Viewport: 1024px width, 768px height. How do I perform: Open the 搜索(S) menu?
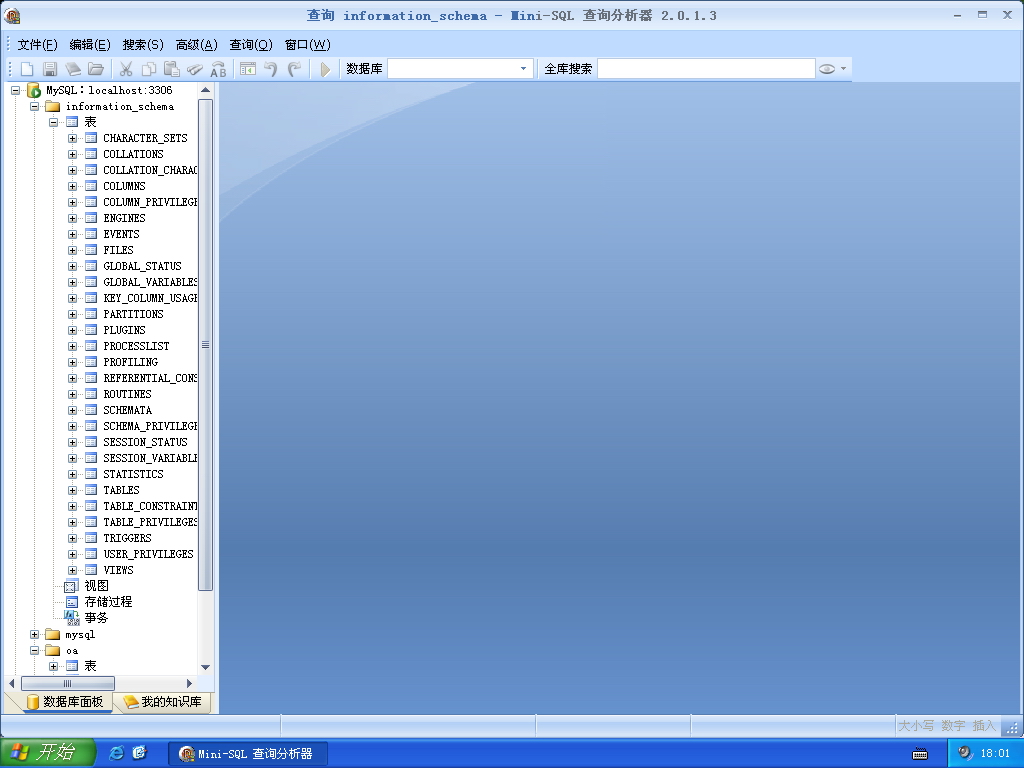pos(143,44)
